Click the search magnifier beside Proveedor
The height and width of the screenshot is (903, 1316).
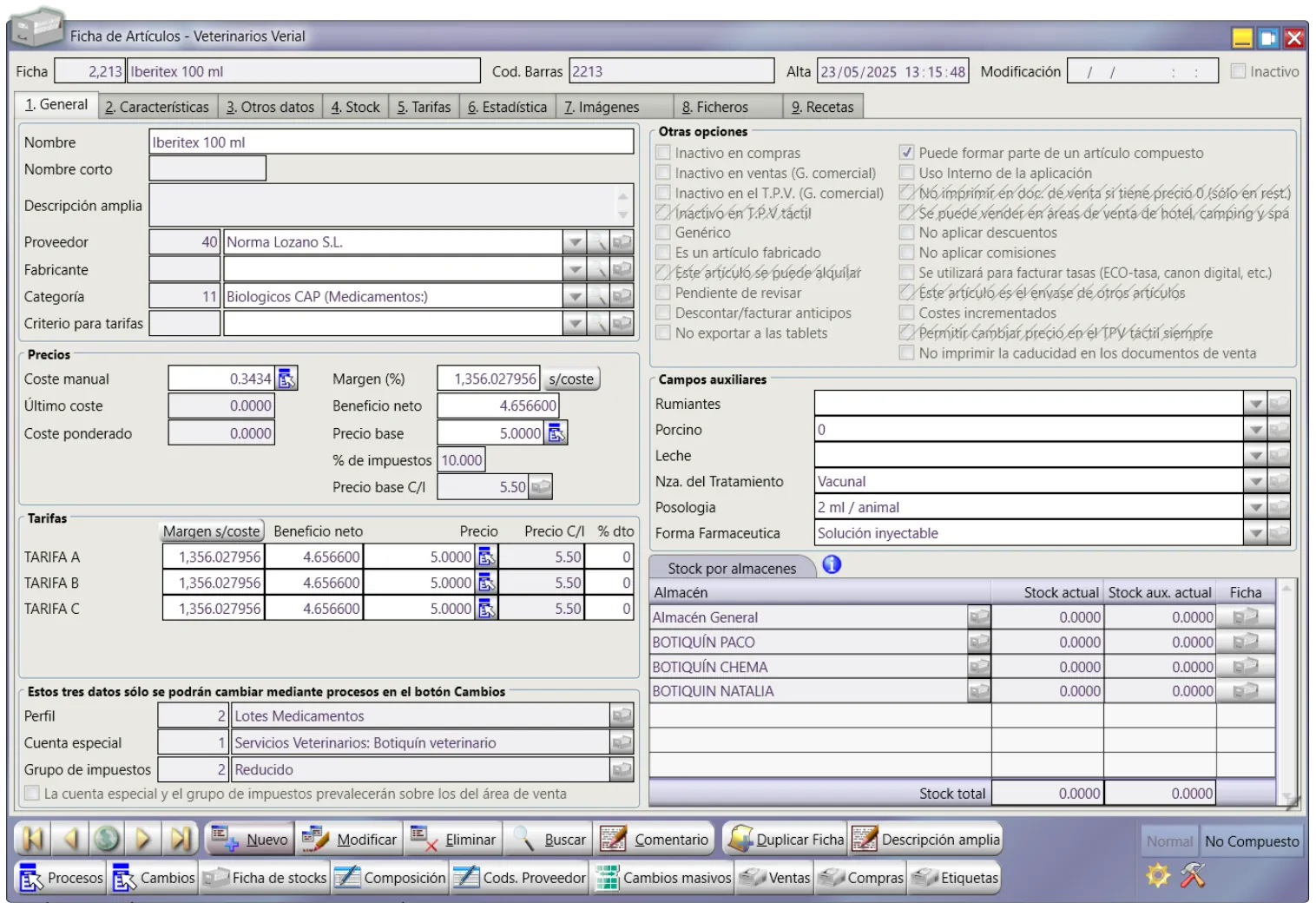pos(598,242)
